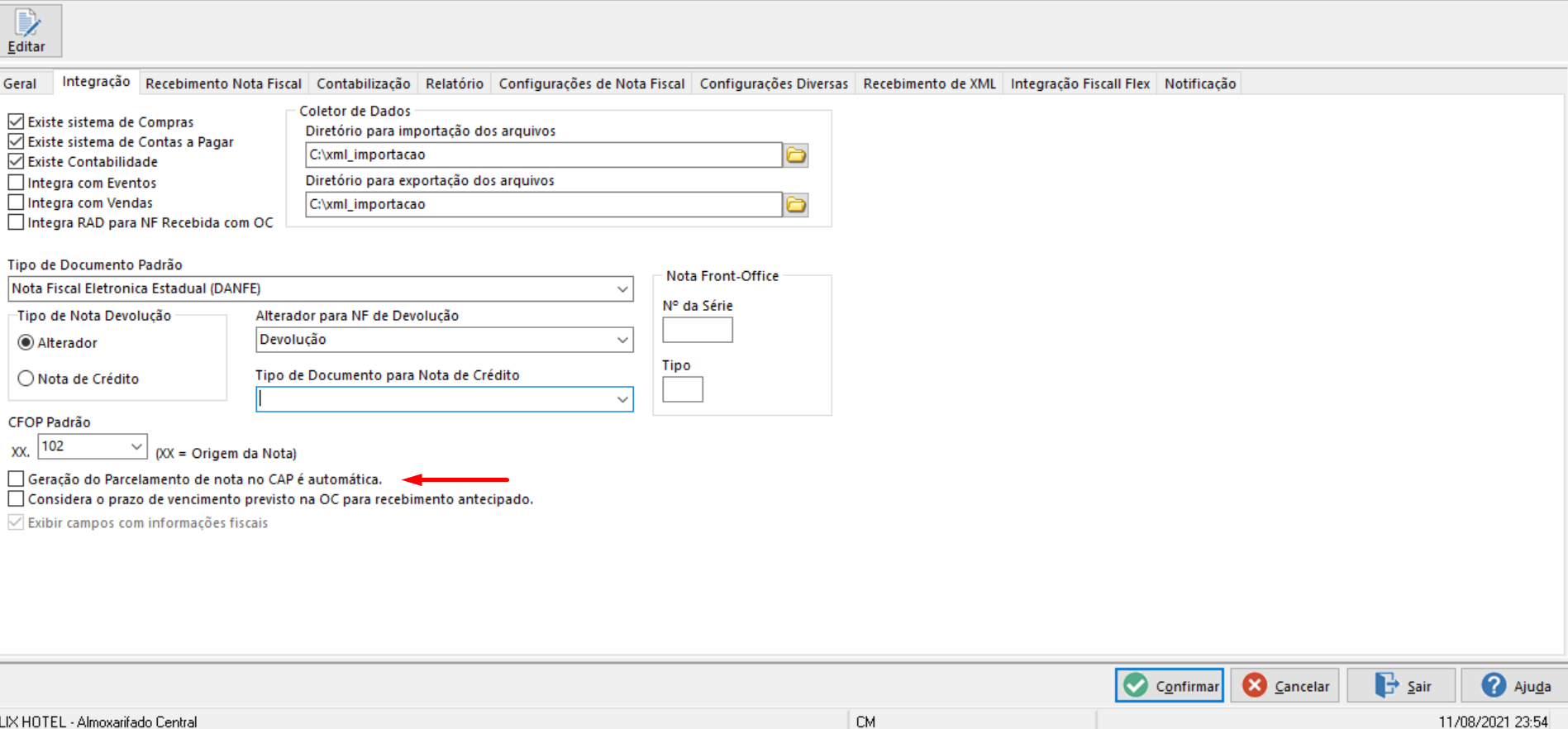The width and height of the screenshot is (1568, 729).
Task: Select Nota de Crédito radio button
Action: pos(26,379)
